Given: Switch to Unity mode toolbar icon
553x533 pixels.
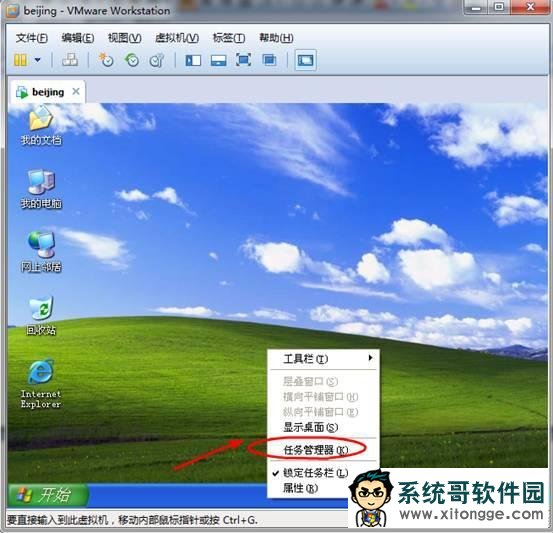Looking at the screenshot, I should (269, 60).
